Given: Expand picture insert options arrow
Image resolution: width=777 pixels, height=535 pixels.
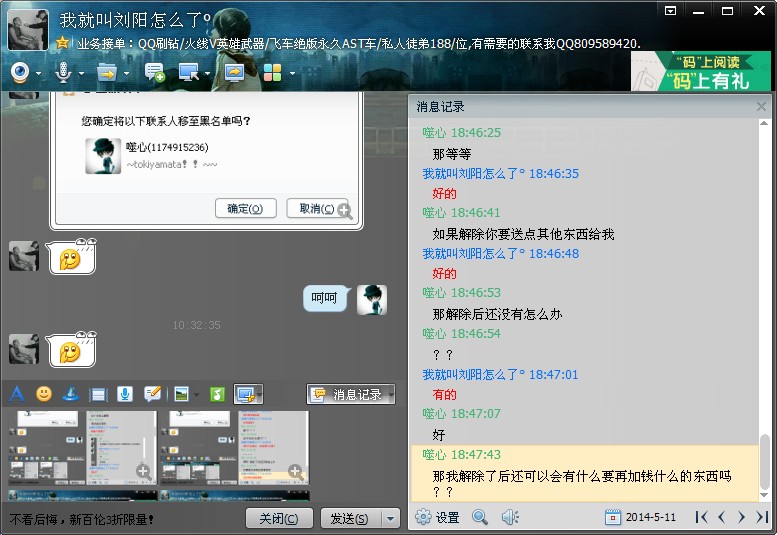Looking at the screenshot, I should 196,395.
